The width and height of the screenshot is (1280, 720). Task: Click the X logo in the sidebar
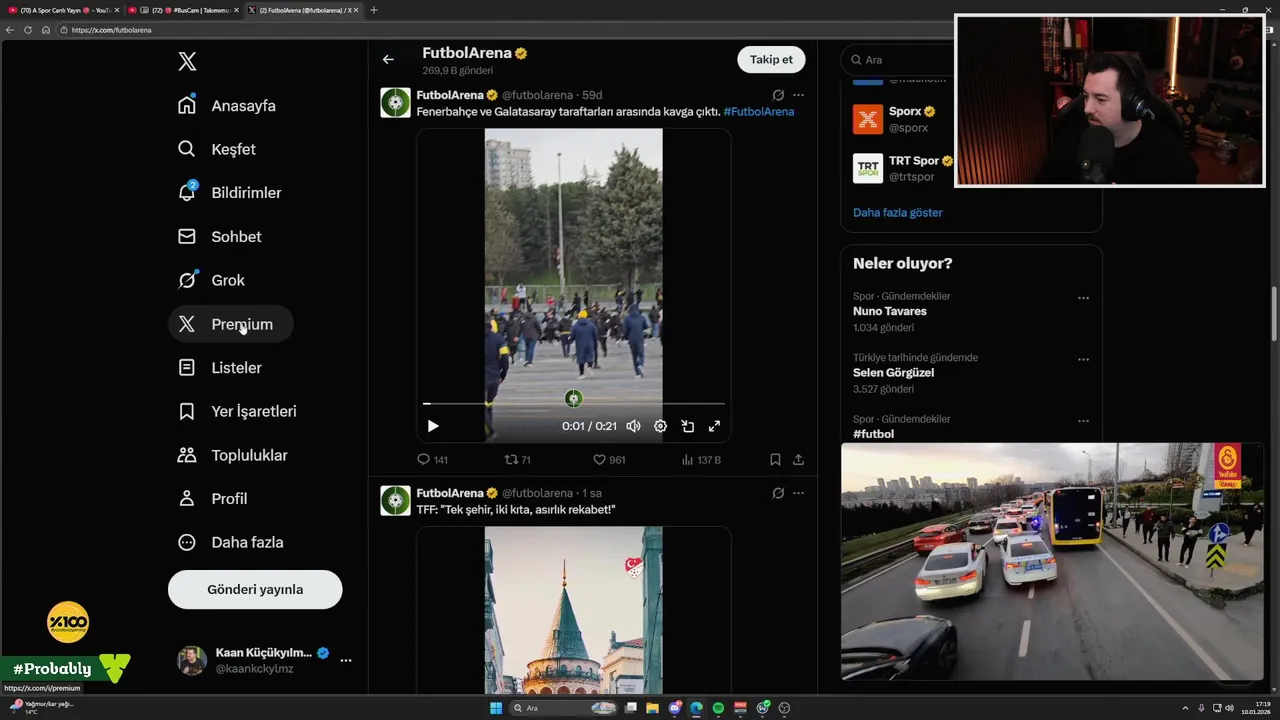[187, 62]
